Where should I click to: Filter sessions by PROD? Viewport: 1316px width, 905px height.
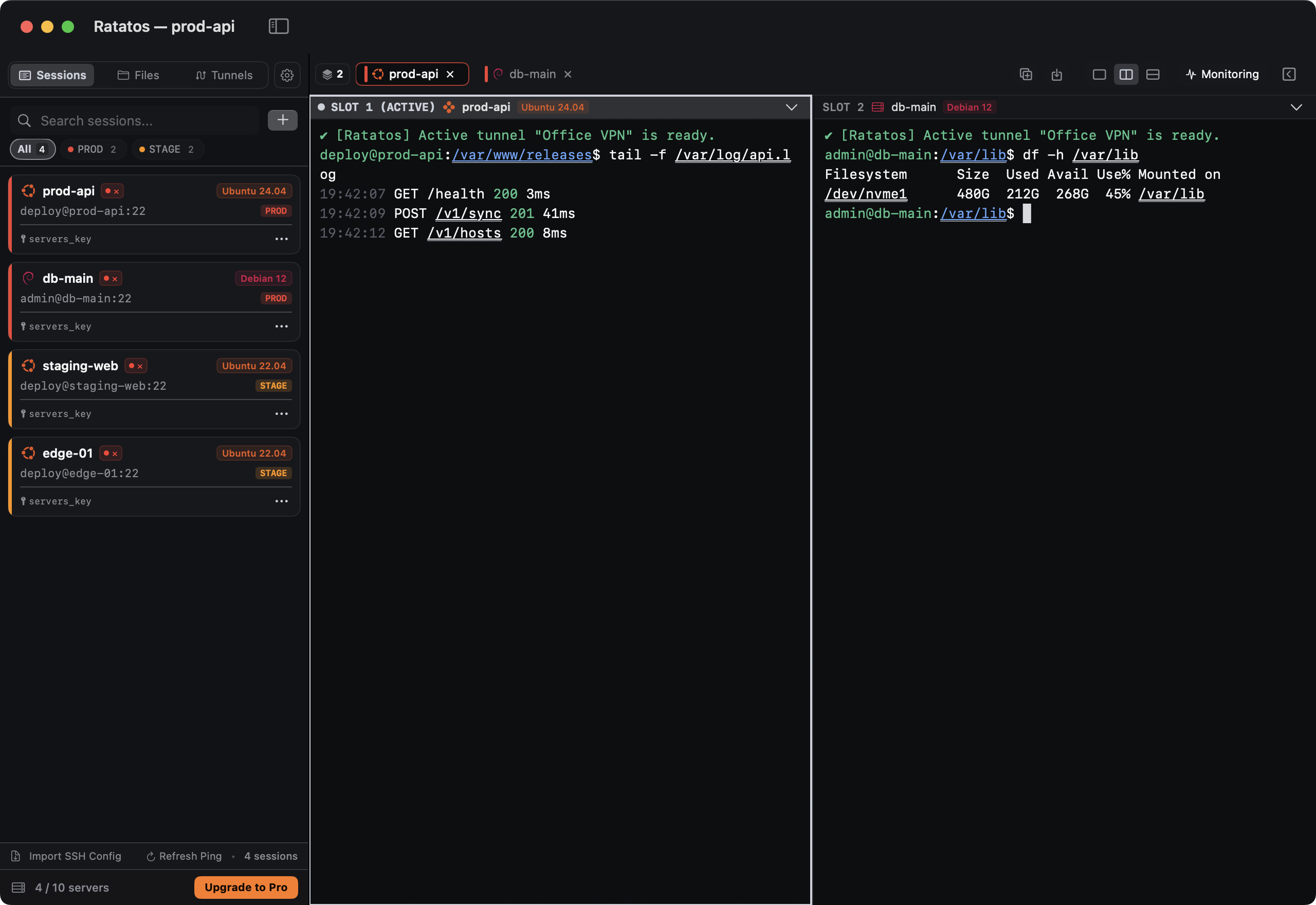pos(93,149)
